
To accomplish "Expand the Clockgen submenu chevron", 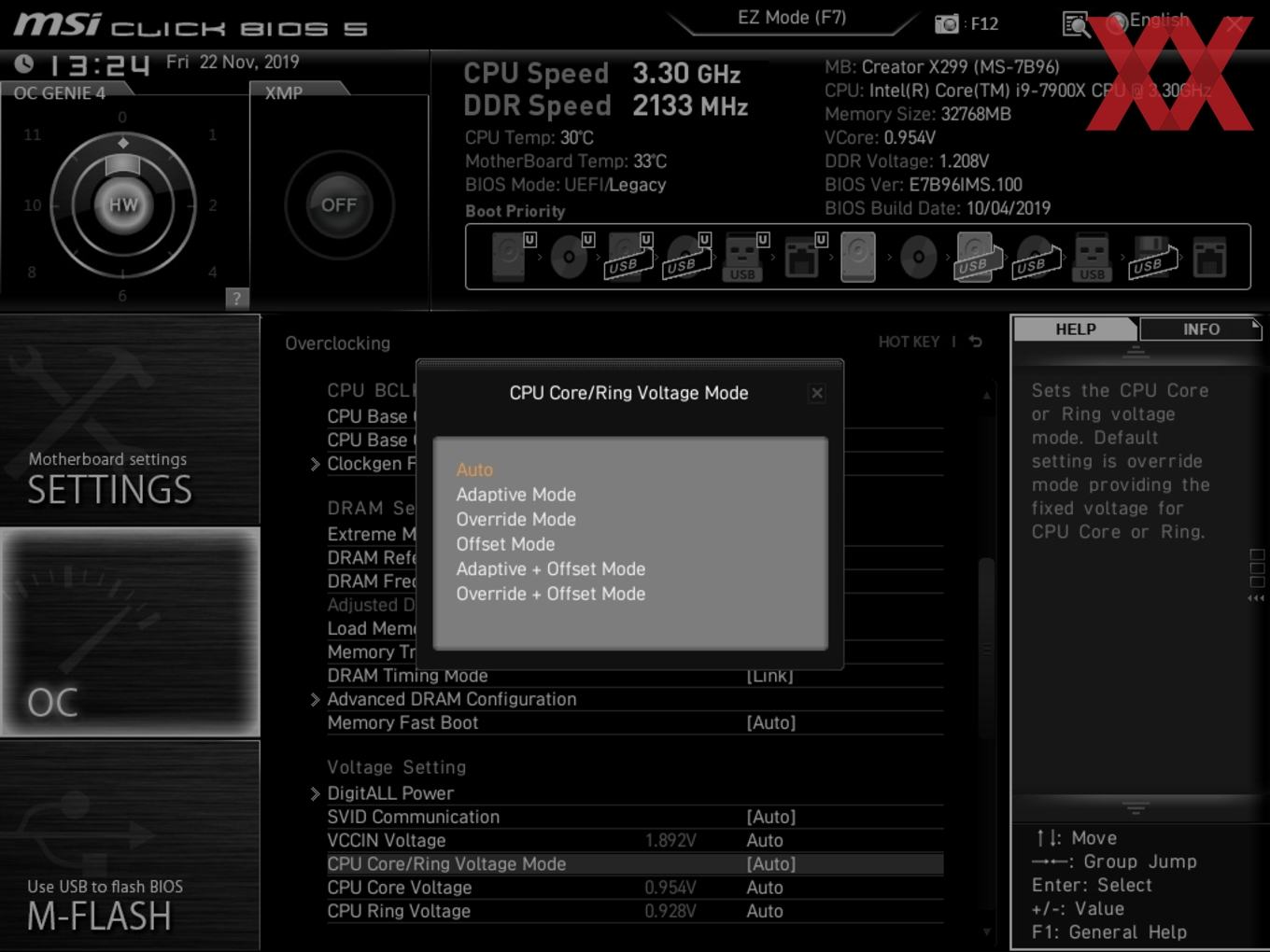I will 316,464.
